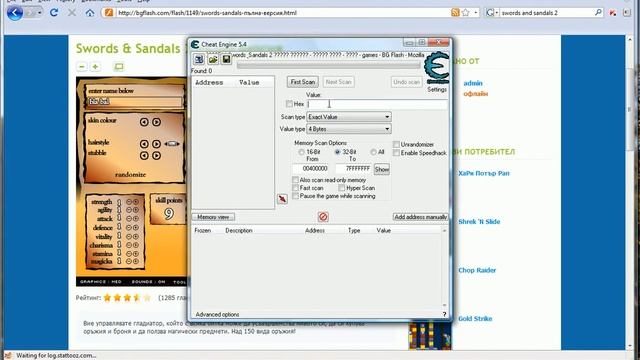Open the process list icon in Cheat Engine

(199, 60)
